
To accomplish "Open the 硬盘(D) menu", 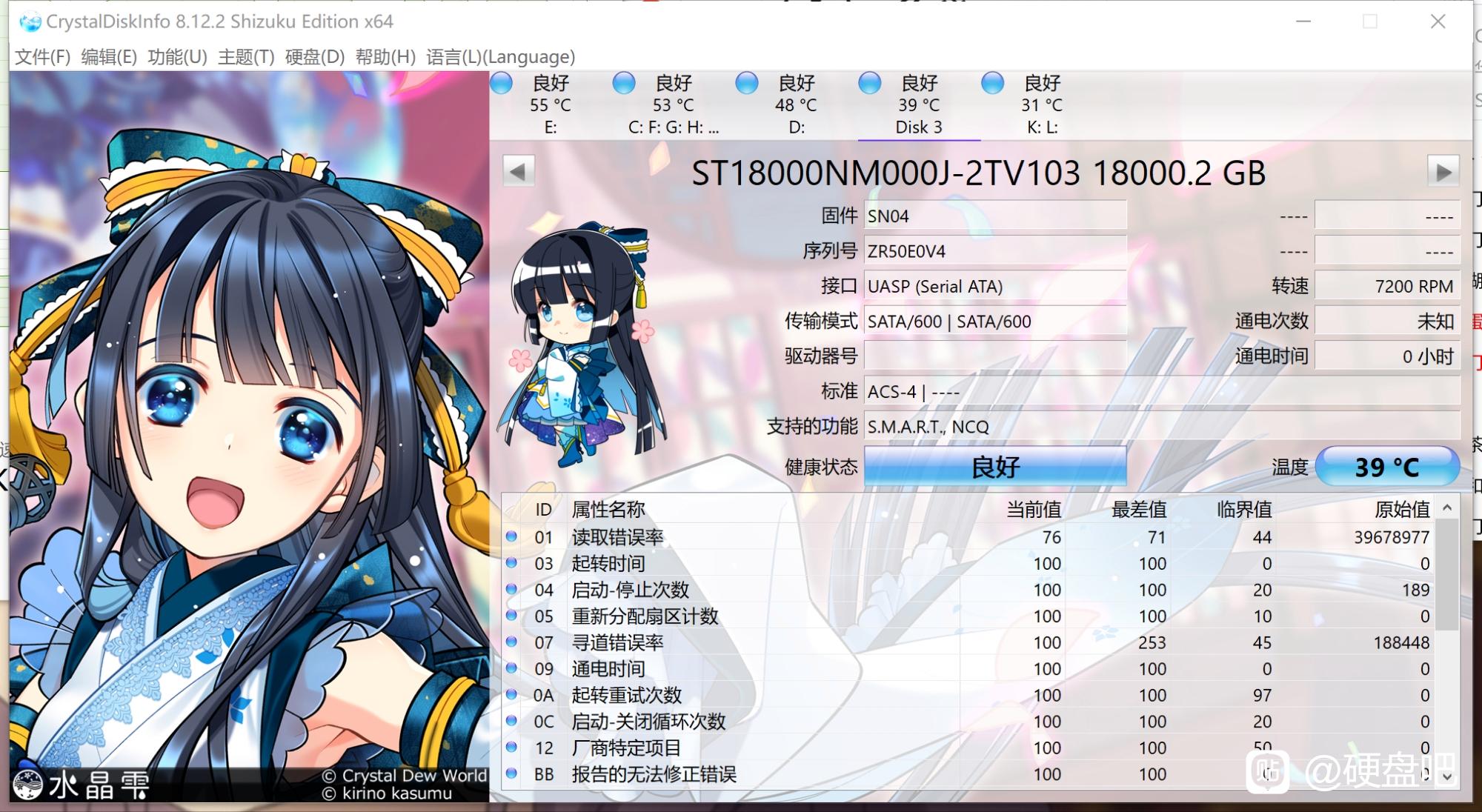I will coord(315,57).
